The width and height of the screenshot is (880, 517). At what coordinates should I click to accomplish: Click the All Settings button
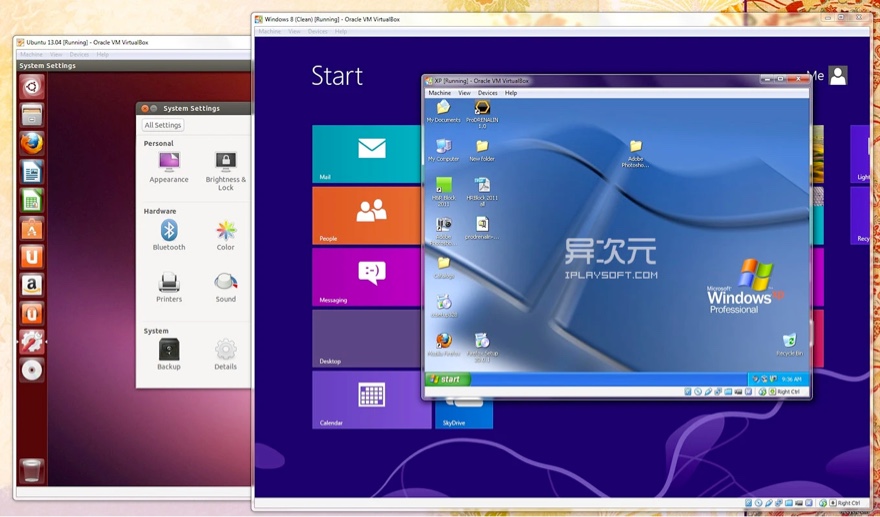point(163,125)
